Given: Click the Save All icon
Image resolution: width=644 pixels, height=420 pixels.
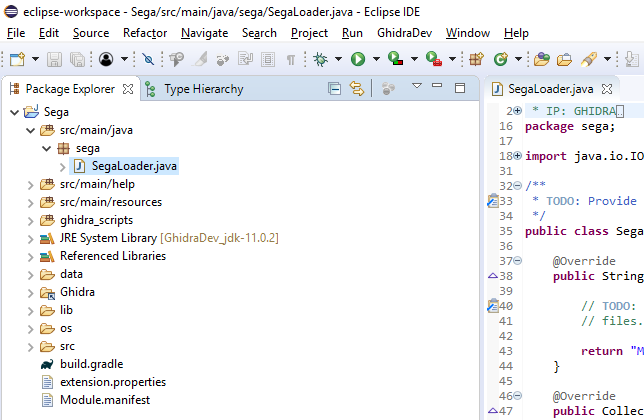Looking at the screenshot, I should point(77,60).
